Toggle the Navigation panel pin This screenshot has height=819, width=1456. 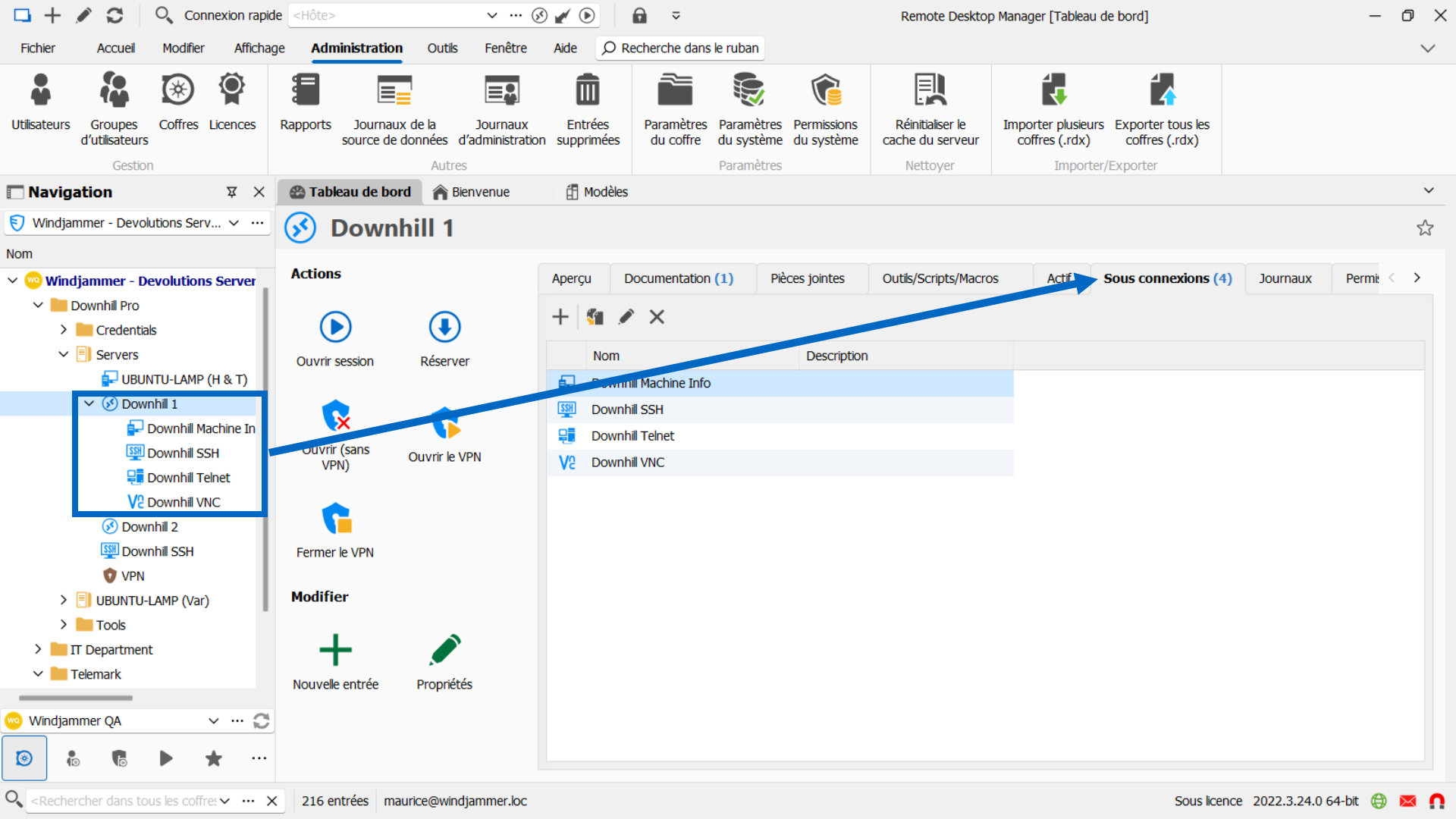point(232,192)
